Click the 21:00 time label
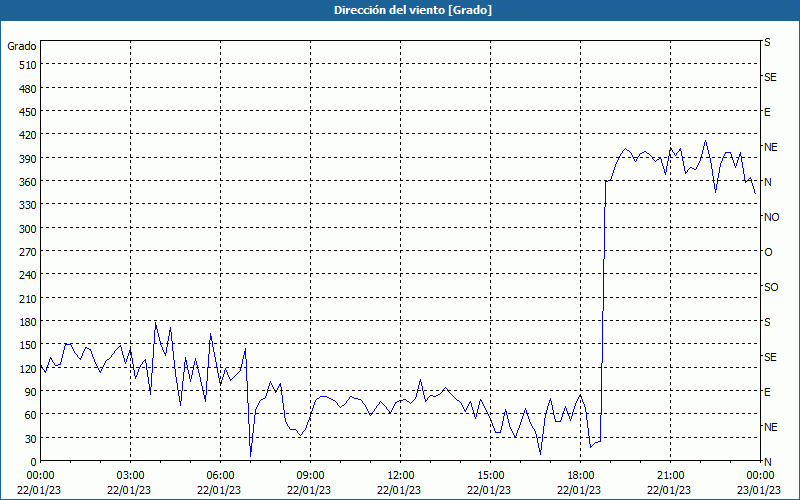 (x=670, y=476)
